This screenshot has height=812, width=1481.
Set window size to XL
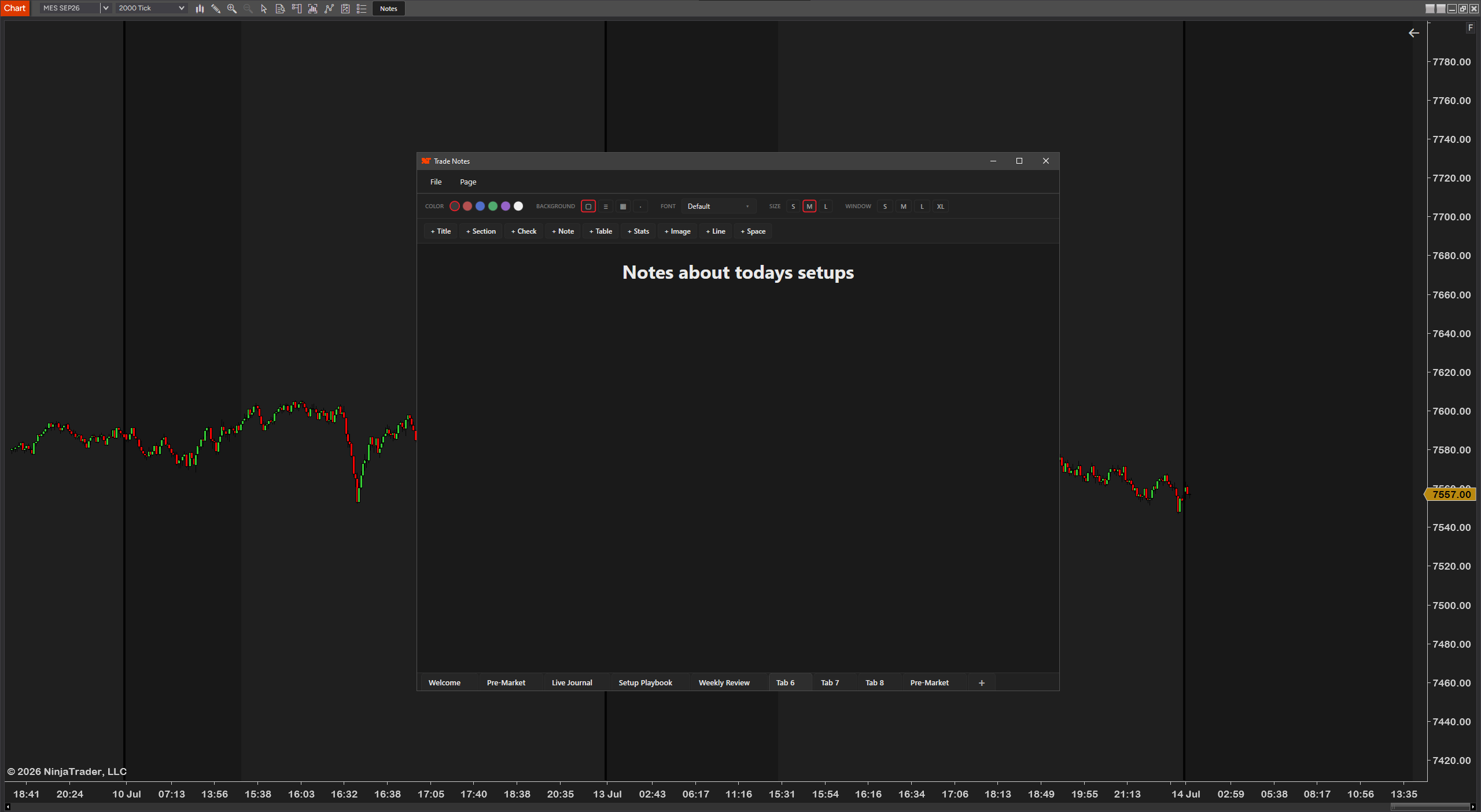(940, 206)
